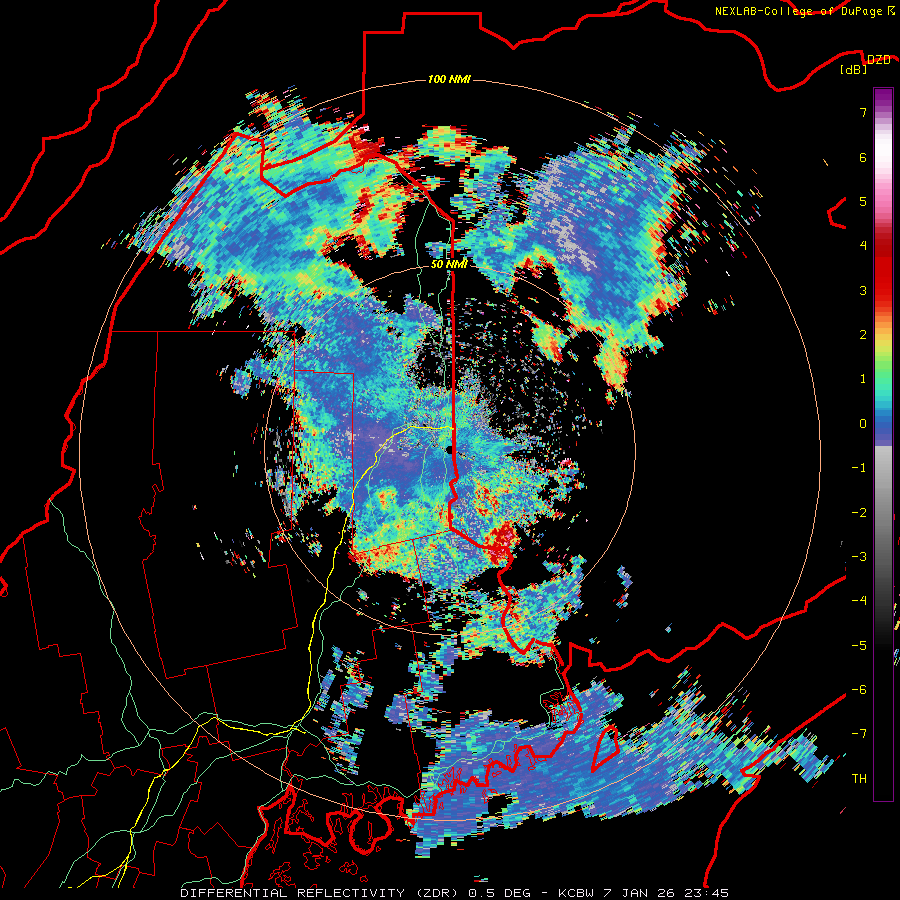This screenshot has width=900, height=900.
Task: Select the -6 dB scale label
Action: click(859, 690)
